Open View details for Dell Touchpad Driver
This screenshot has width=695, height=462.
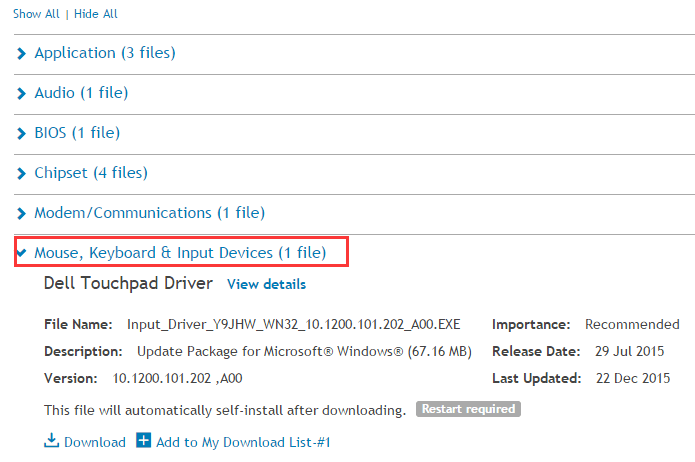[266, 284]
